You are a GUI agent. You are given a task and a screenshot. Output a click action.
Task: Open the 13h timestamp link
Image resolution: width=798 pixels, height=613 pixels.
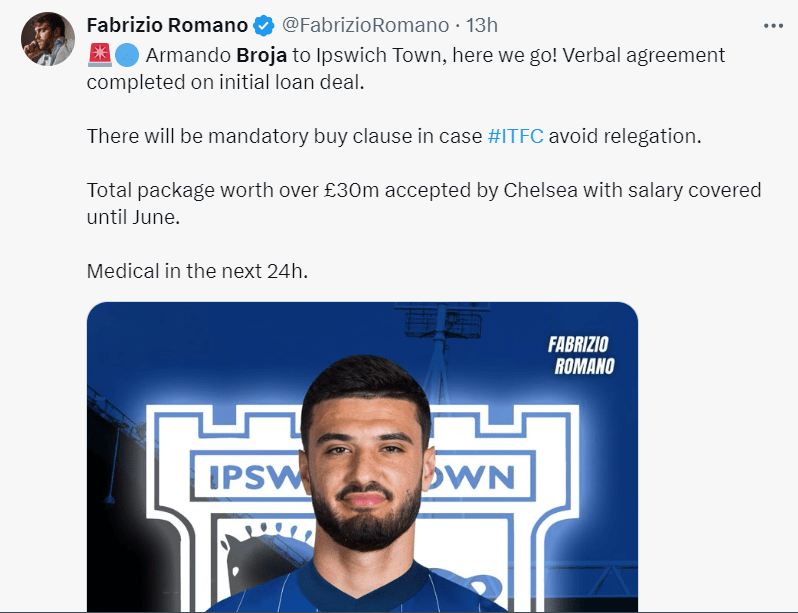[482, 25]
